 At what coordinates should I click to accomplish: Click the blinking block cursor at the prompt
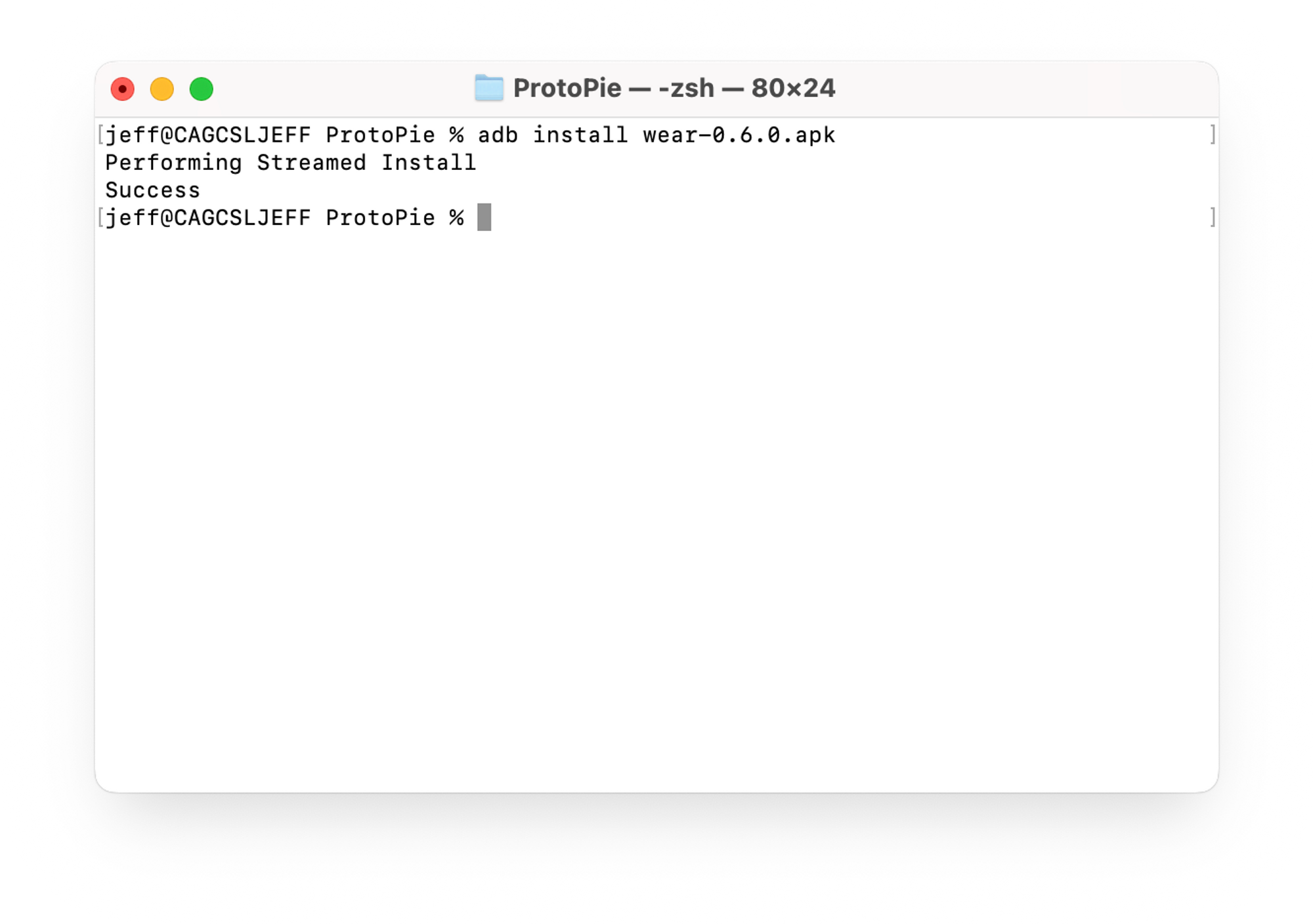tap(484, 217)
